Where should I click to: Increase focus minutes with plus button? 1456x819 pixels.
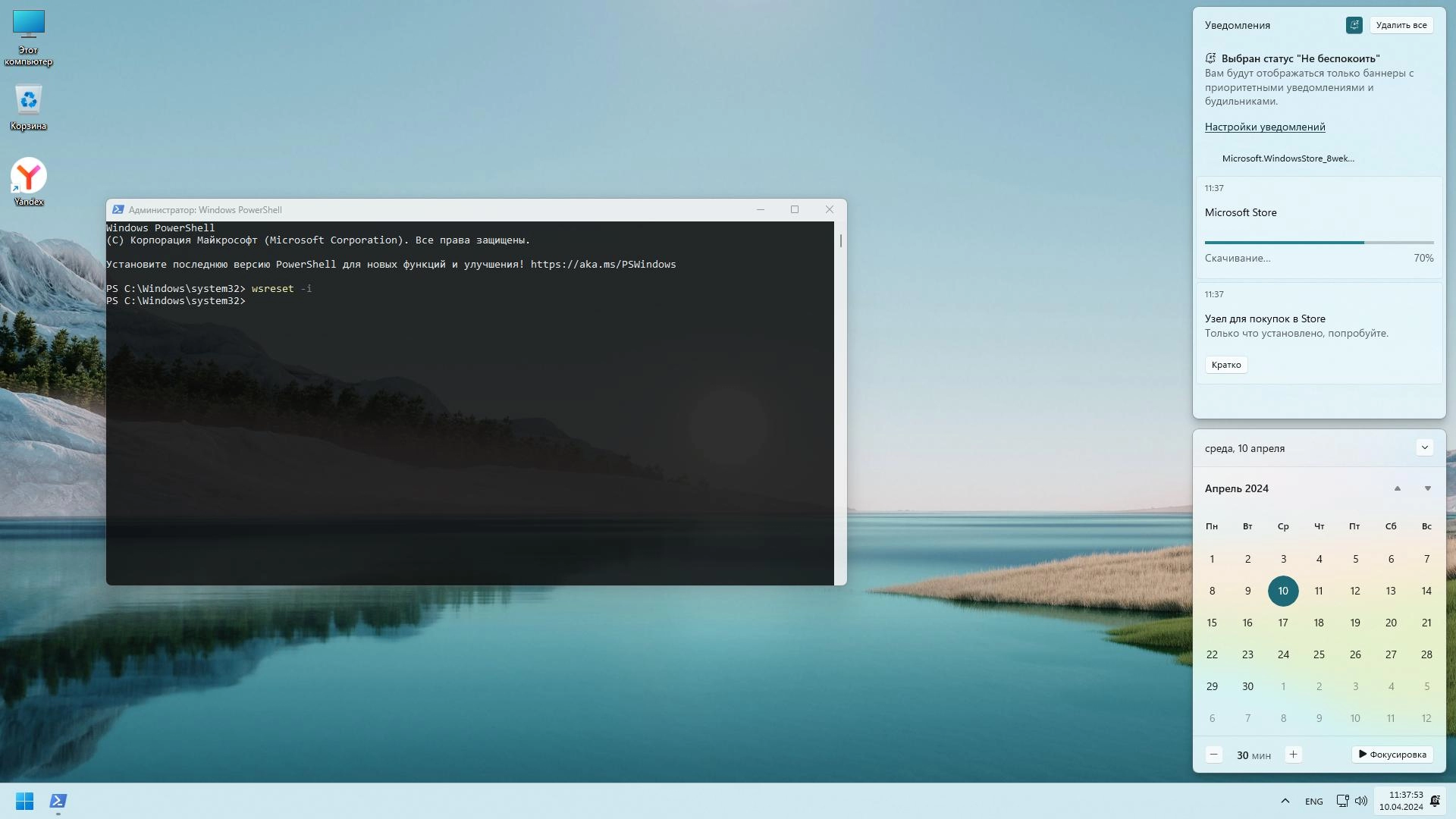coord(1293,755)
